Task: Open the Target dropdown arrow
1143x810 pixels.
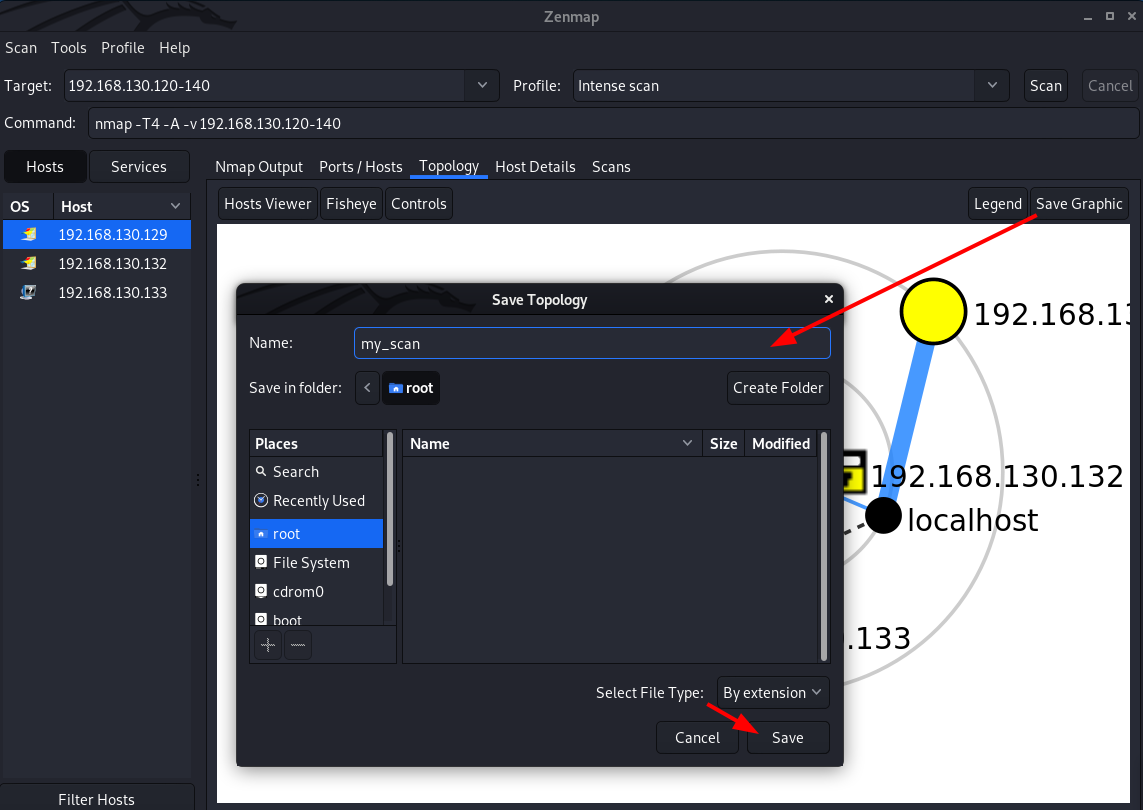Action: point(482,85)
